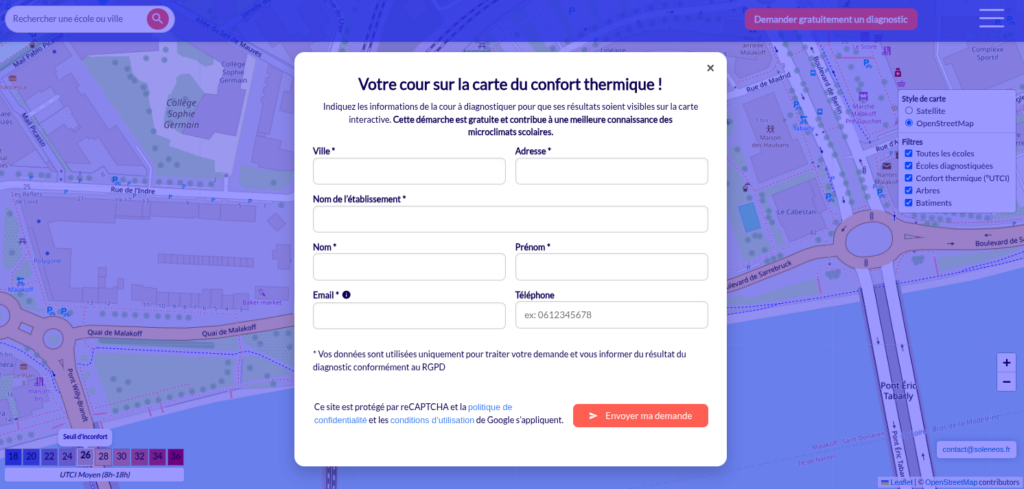Uncheck the Arbres filter

pos(908,190)
